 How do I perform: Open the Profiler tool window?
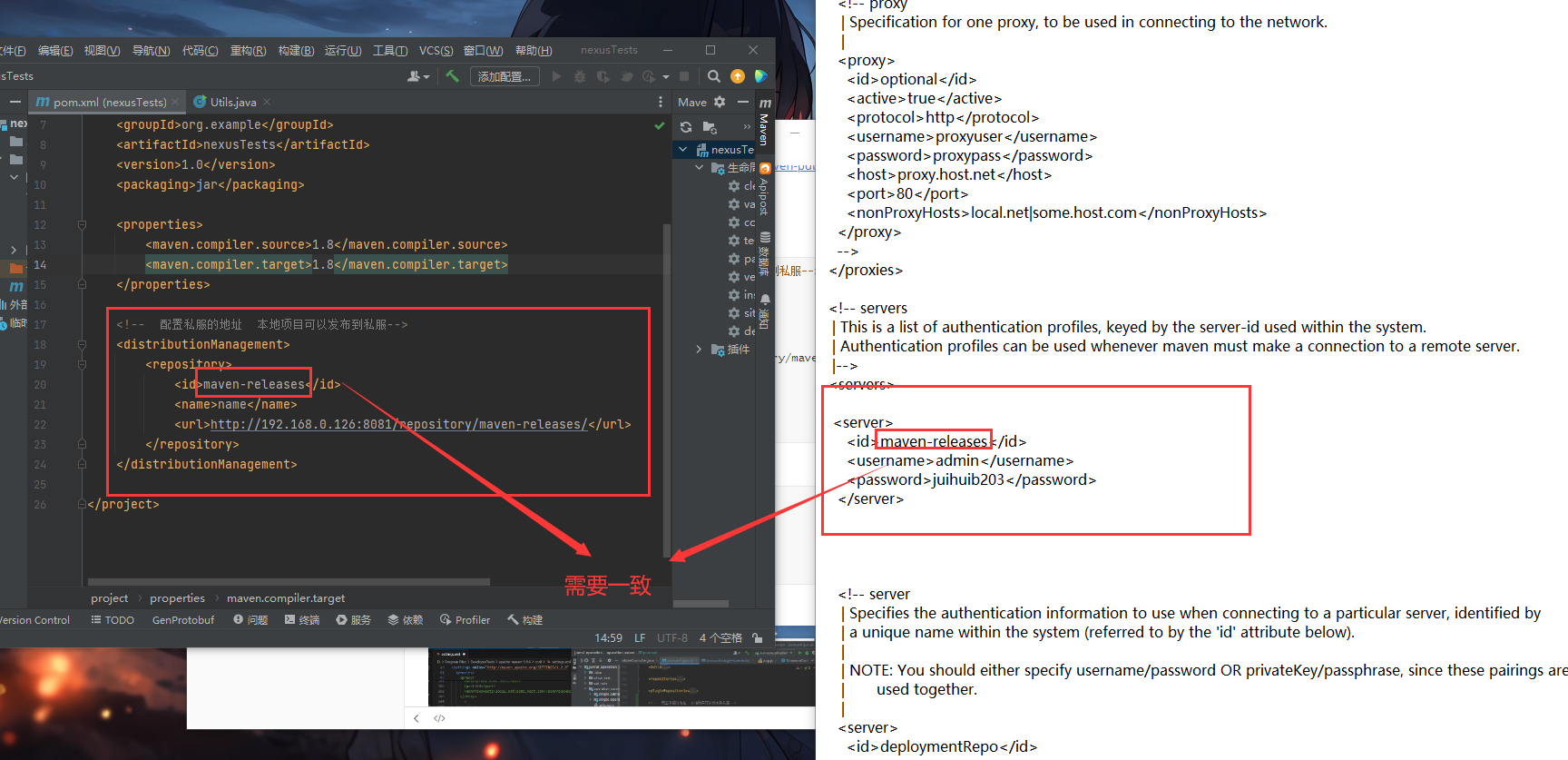(x=465, y=620)
